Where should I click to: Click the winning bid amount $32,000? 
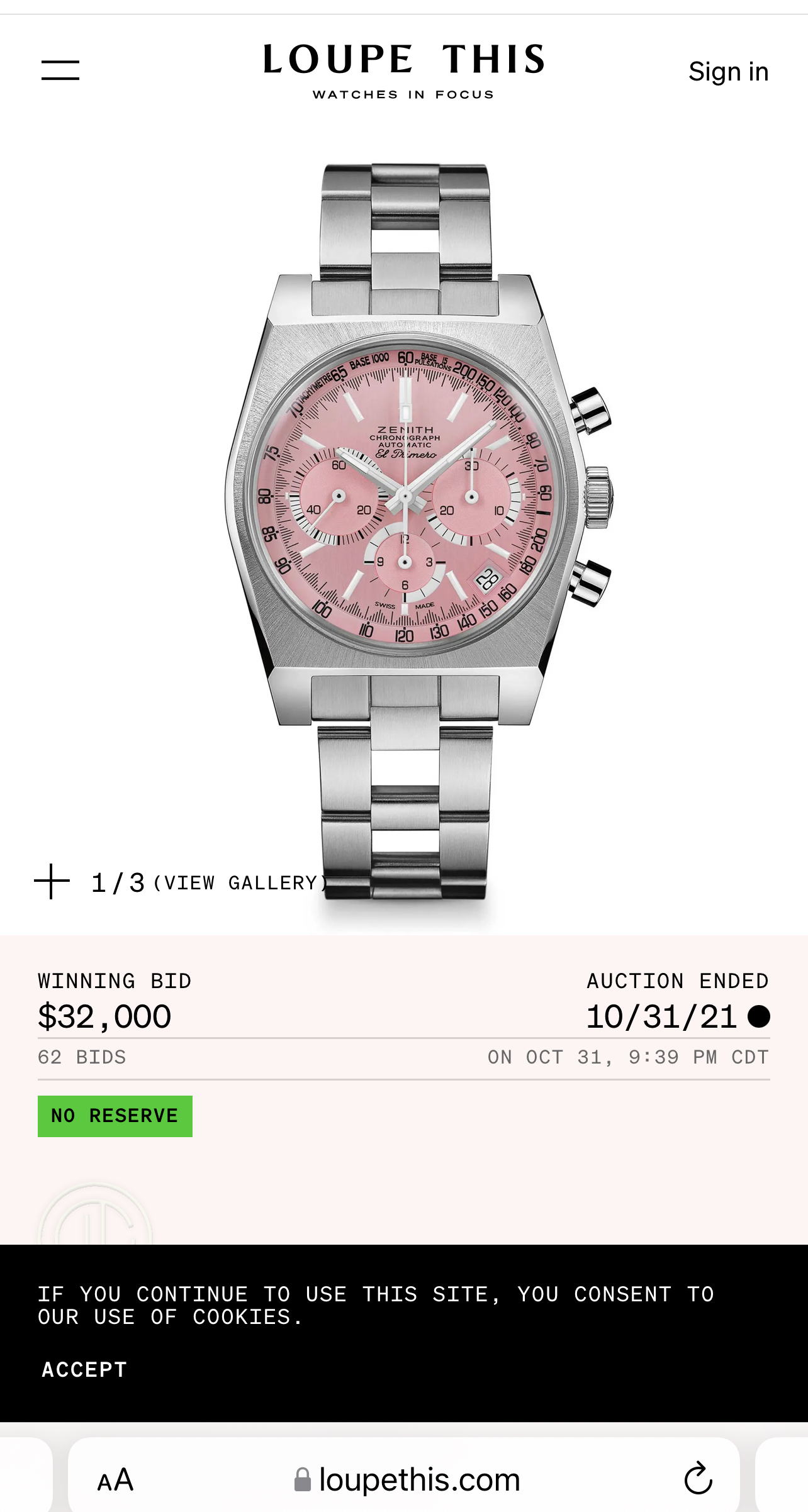(104, 1017)
